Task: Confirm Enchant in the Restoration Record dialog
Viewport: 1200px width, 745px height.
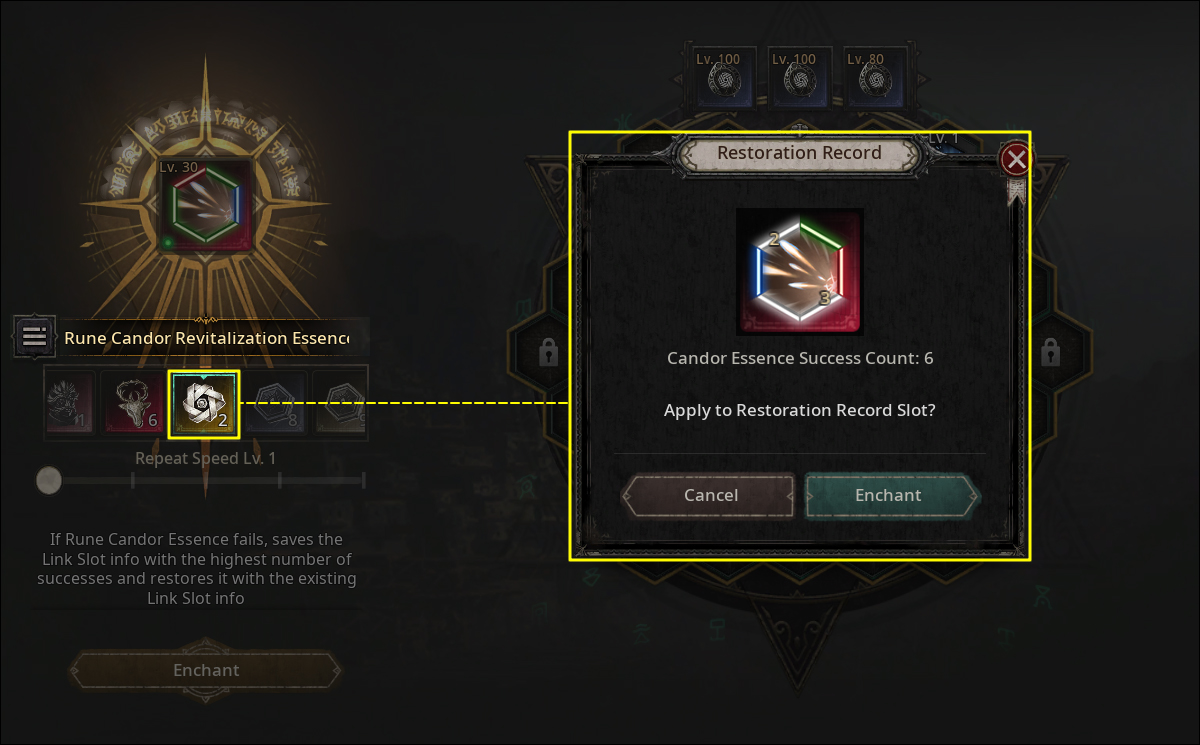Action: click(889, 495)
